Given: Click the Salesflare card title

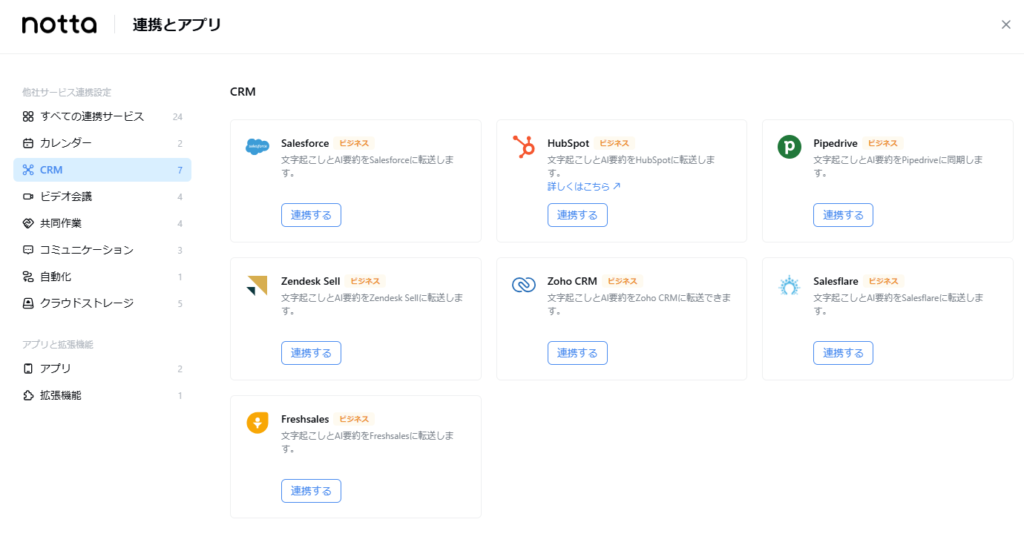Looking at the screenshot, I should 836,281.
